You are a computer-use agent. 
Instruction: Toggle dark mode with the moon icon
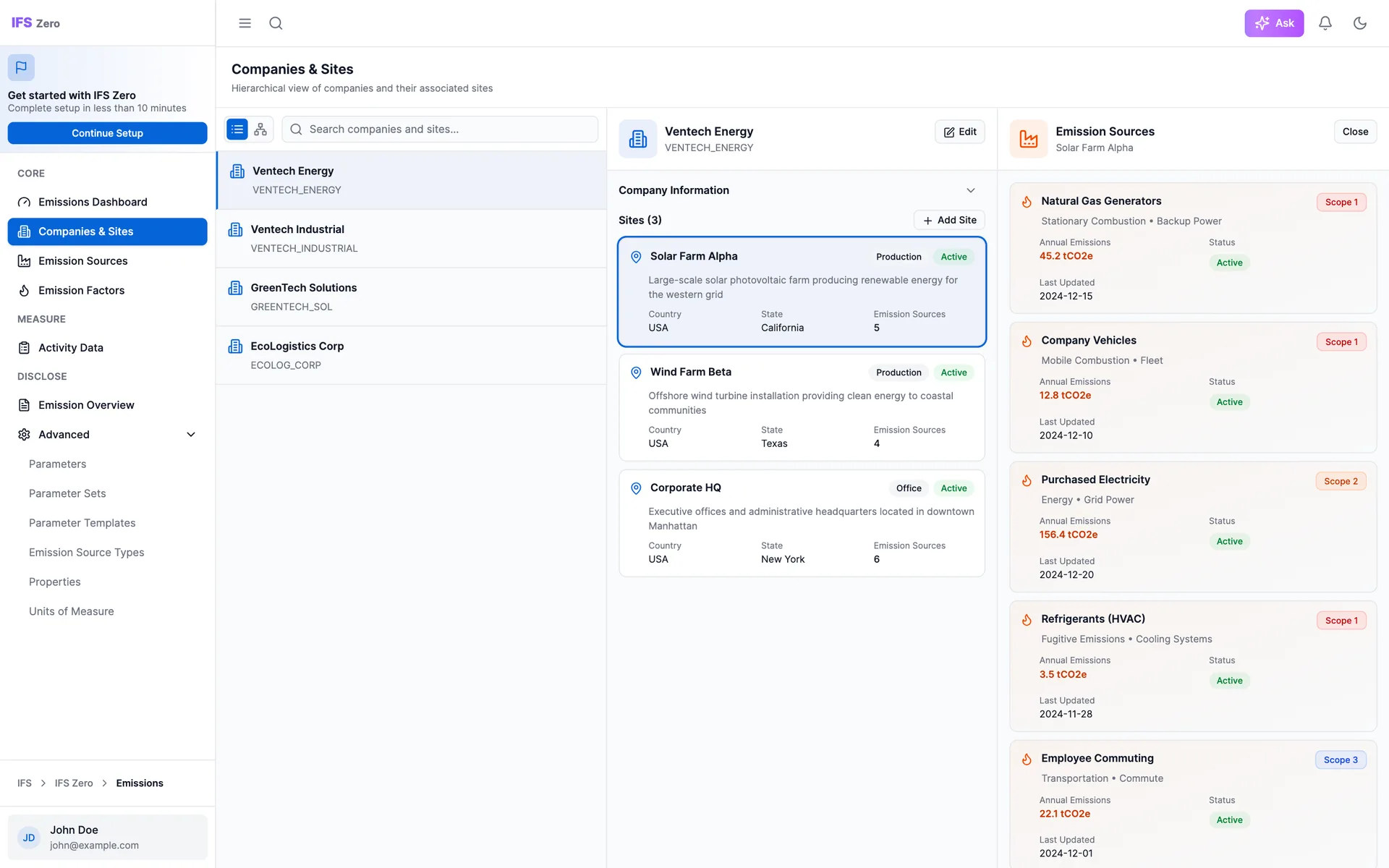click(1361, 23)
